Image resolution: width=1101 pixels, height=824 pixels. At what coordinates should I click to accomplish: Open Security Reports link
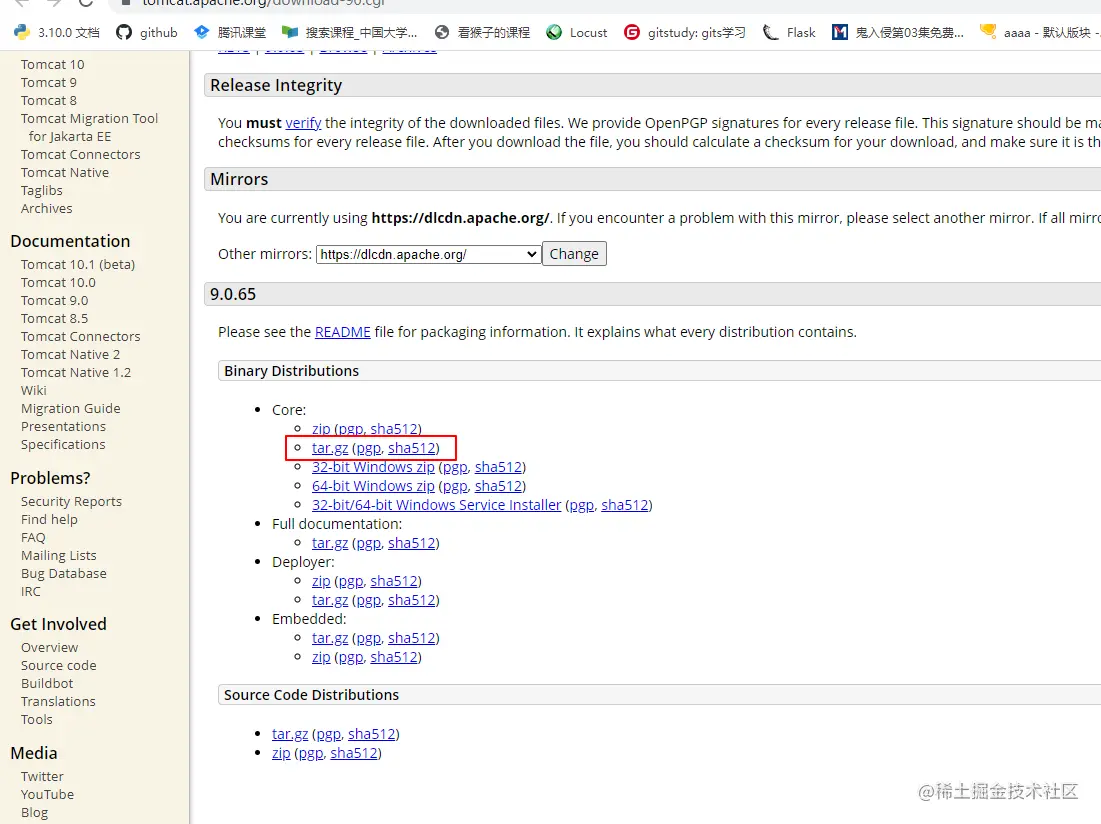pyautogui.click(x=71, y=502)
